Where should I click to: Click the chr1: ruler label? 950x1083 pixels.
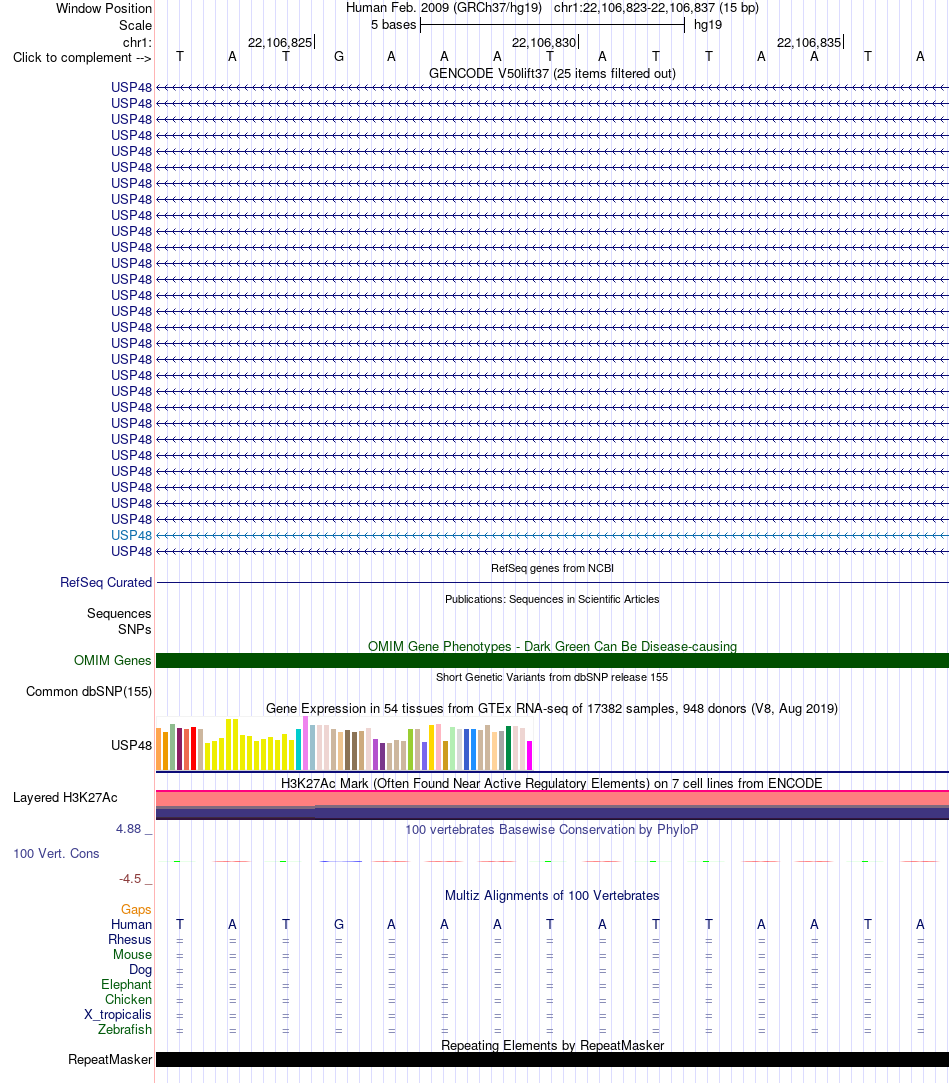pyautogui.click(x=137, y=43)
